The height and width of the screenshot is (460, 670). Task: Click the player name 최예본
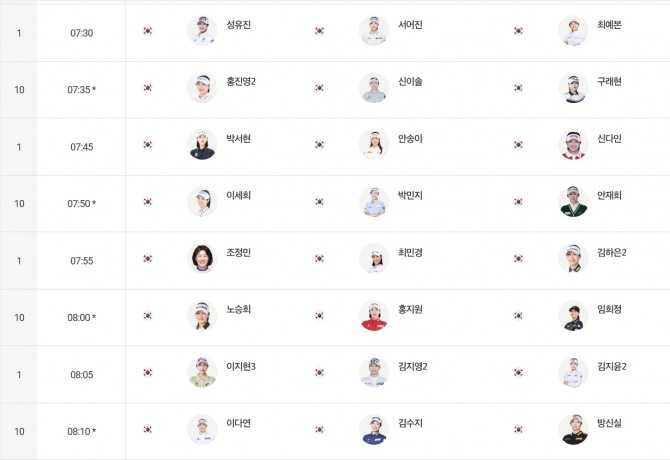click(x=609, y=25)
